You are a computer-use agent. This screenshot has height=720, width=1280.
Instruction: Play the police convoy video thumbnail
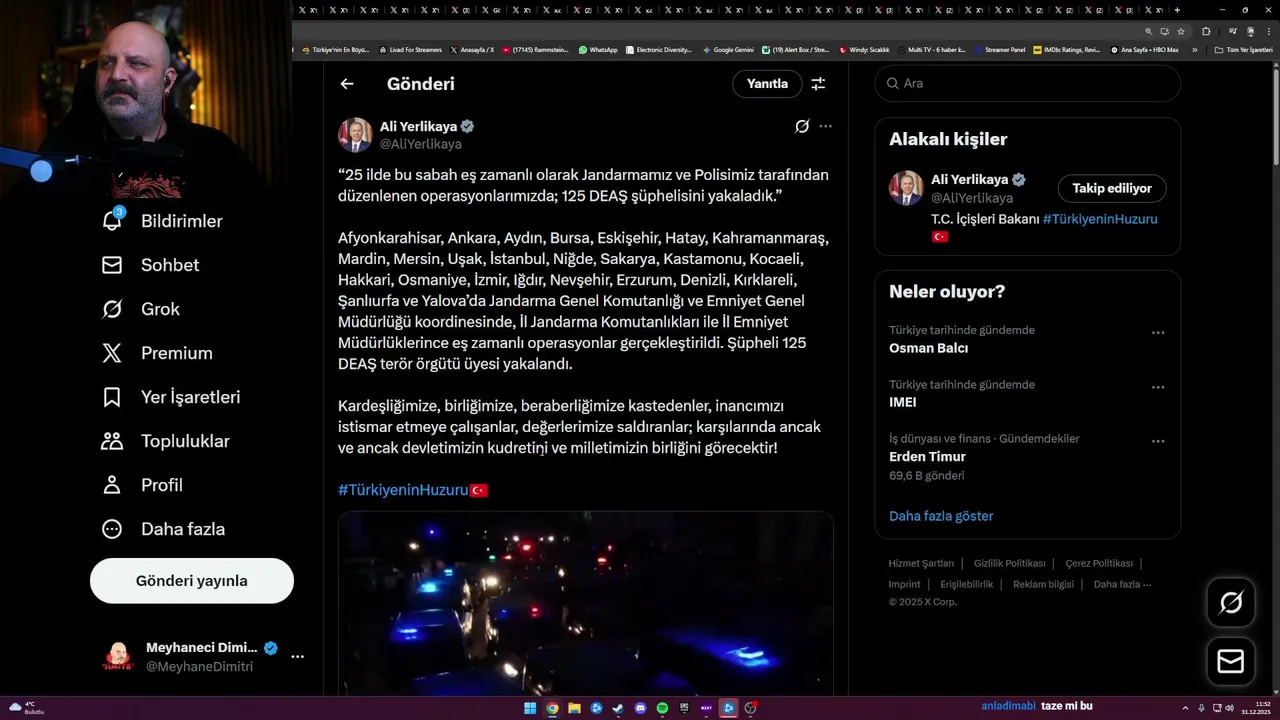coord(586,603)
